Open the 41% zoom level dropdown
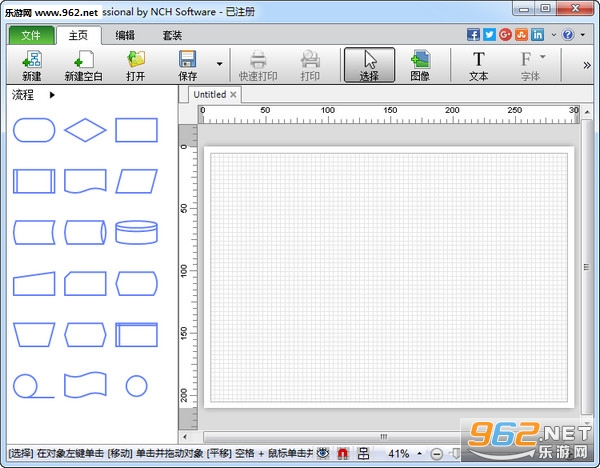Viewport: 600px width, 468px height. point(420,454)
